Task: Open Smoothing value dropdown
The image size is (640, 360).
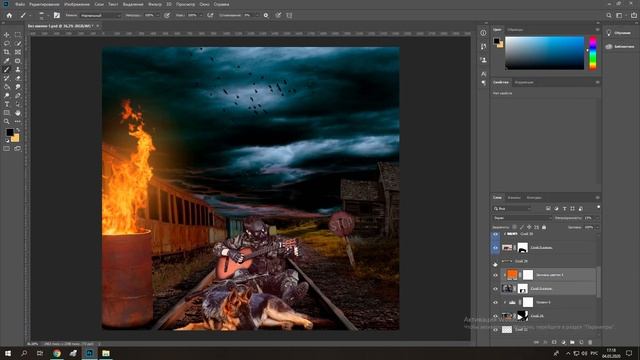Action: tap(257, 15)
